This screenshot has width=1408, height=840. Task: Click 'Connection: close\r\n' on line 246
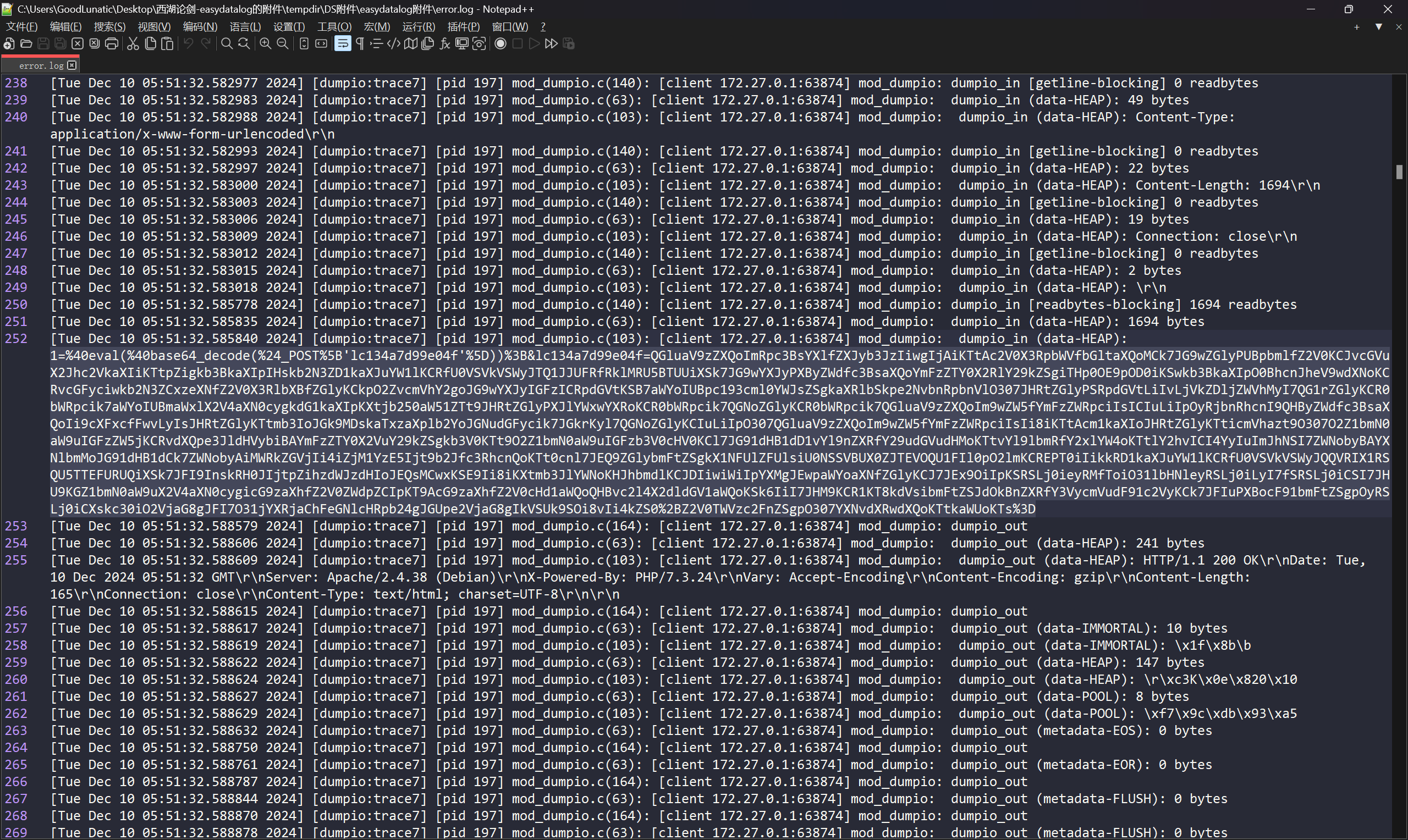point(1216,236)
